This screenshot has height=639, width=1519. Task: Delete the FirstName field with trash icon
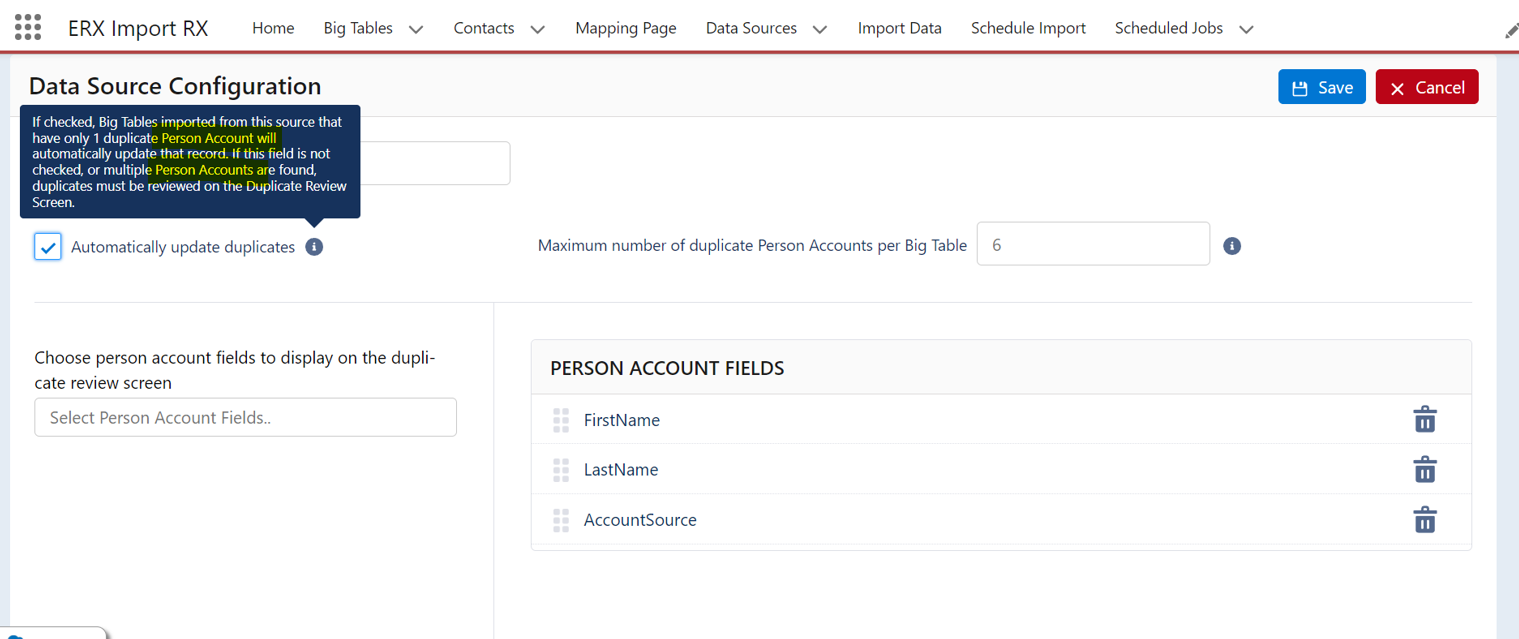coord(1424,420)
